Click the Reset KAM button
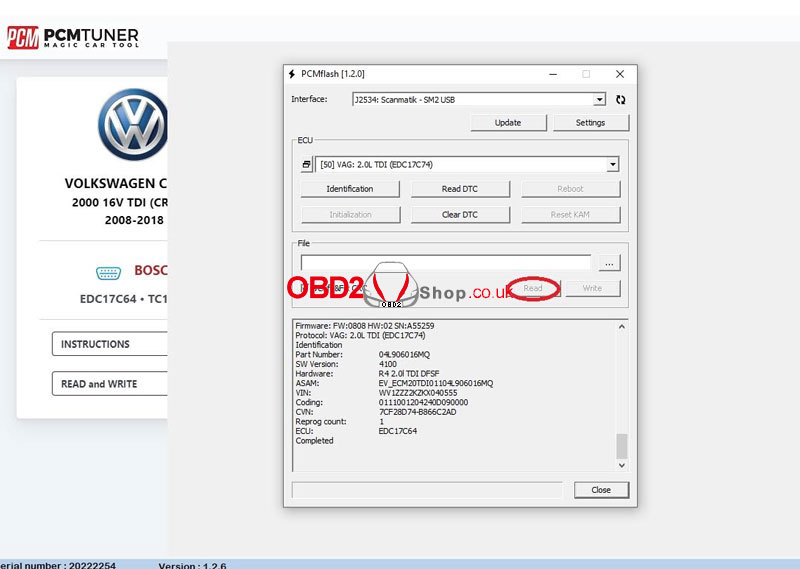 click(570, 215)
